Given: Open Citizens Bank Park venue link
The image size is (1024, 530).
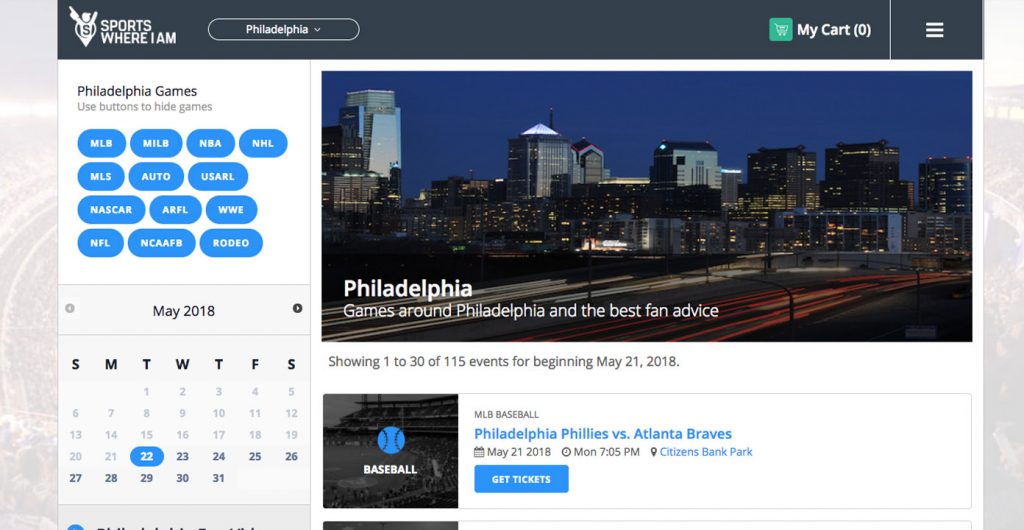Looking at the screenshot, I should pyautogui.click(x=706, y=452).
